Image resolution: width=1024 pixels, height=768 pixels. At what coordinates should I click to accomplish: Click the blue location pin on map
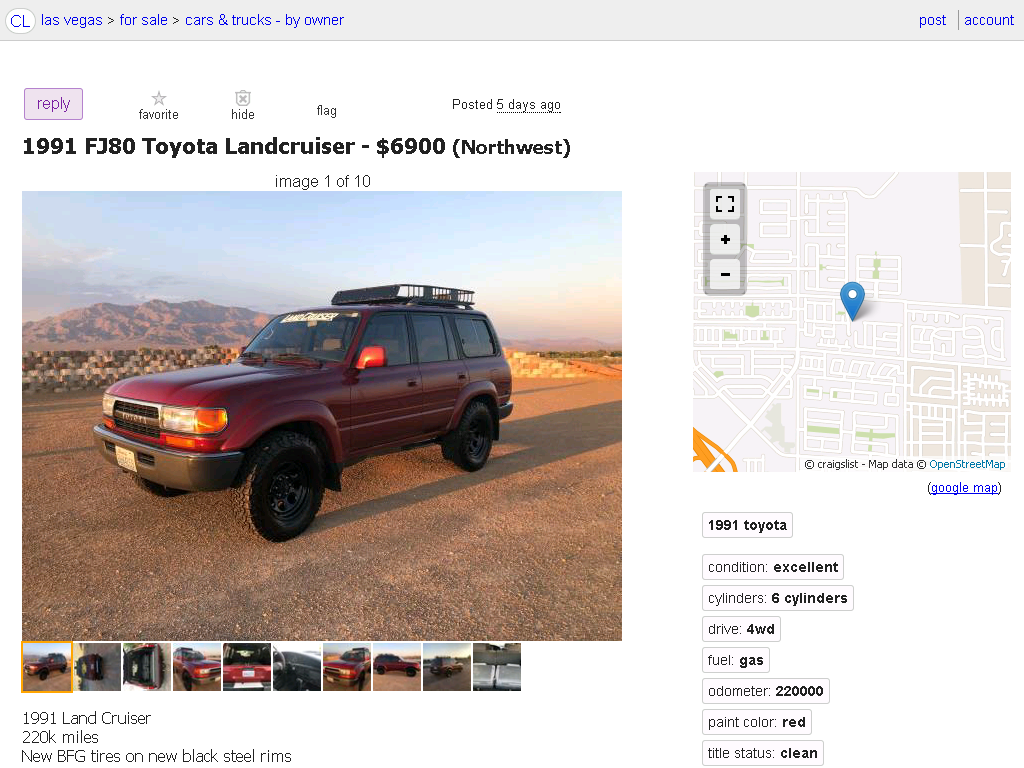[852, 300]
